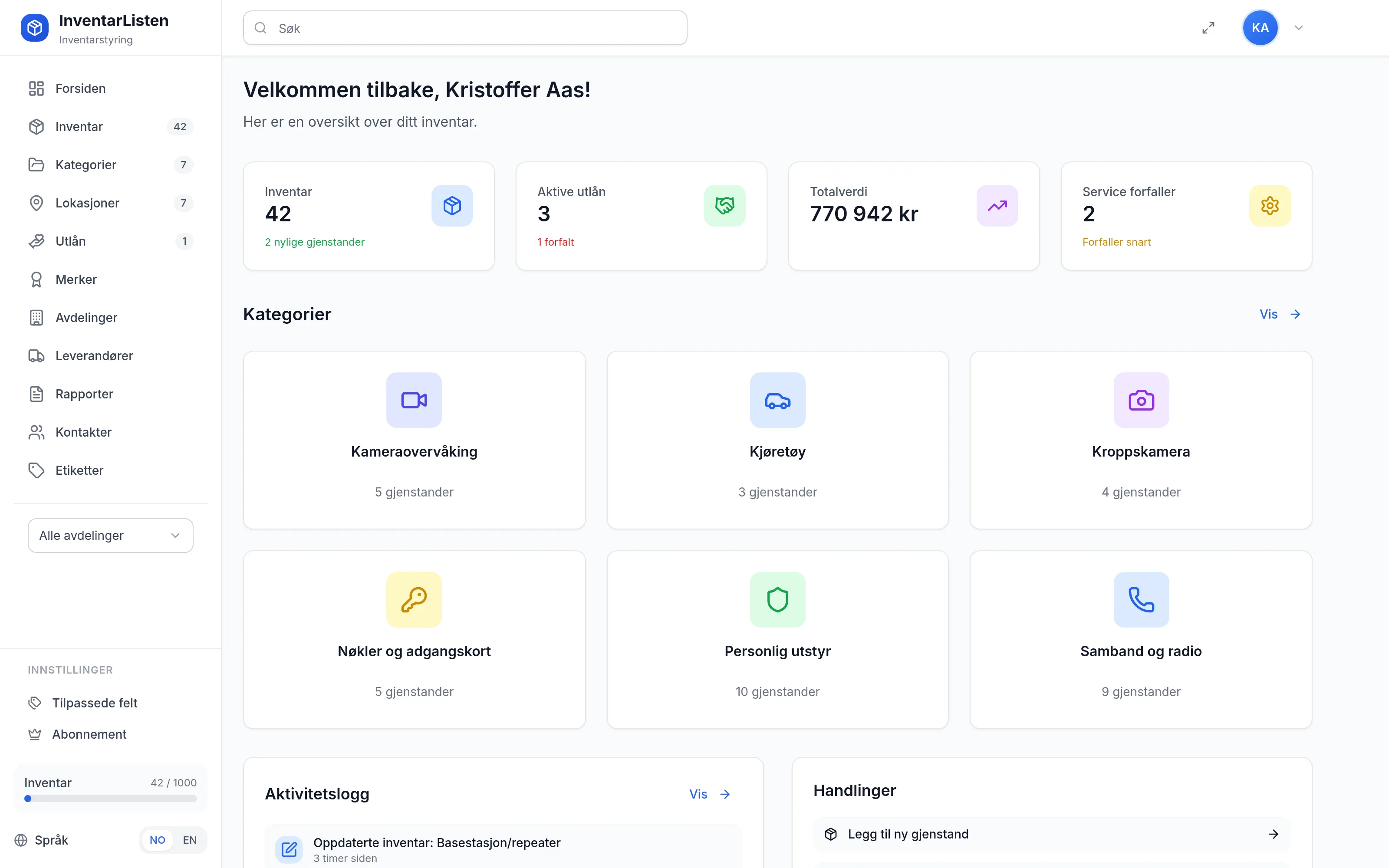Click the InventarListen cube logo

[34, 27]
